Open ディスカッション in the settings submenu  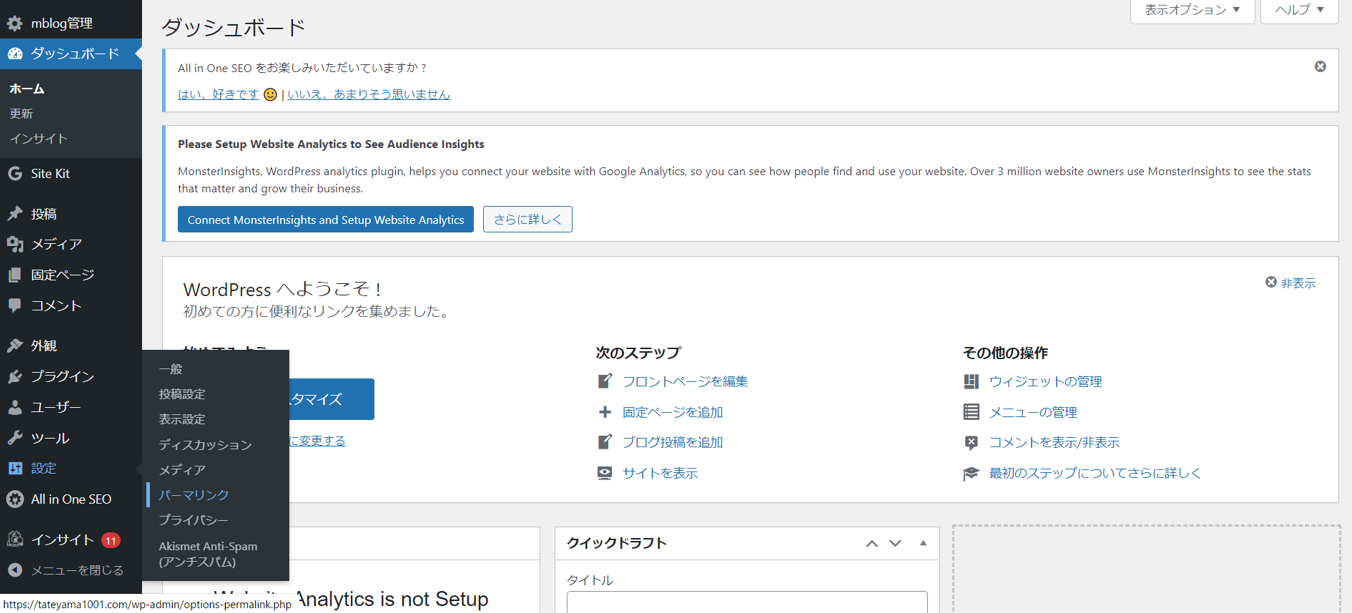205,444
